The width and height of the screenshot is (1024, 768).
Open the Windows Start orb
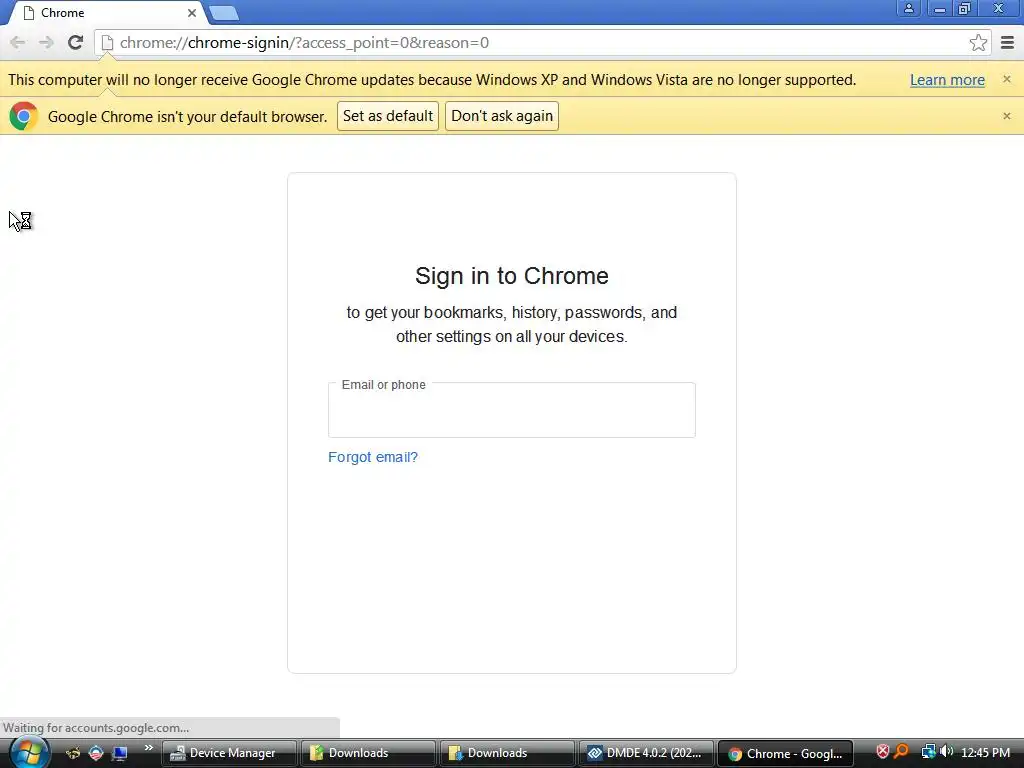pyautogui.click(x=28, y=753)
